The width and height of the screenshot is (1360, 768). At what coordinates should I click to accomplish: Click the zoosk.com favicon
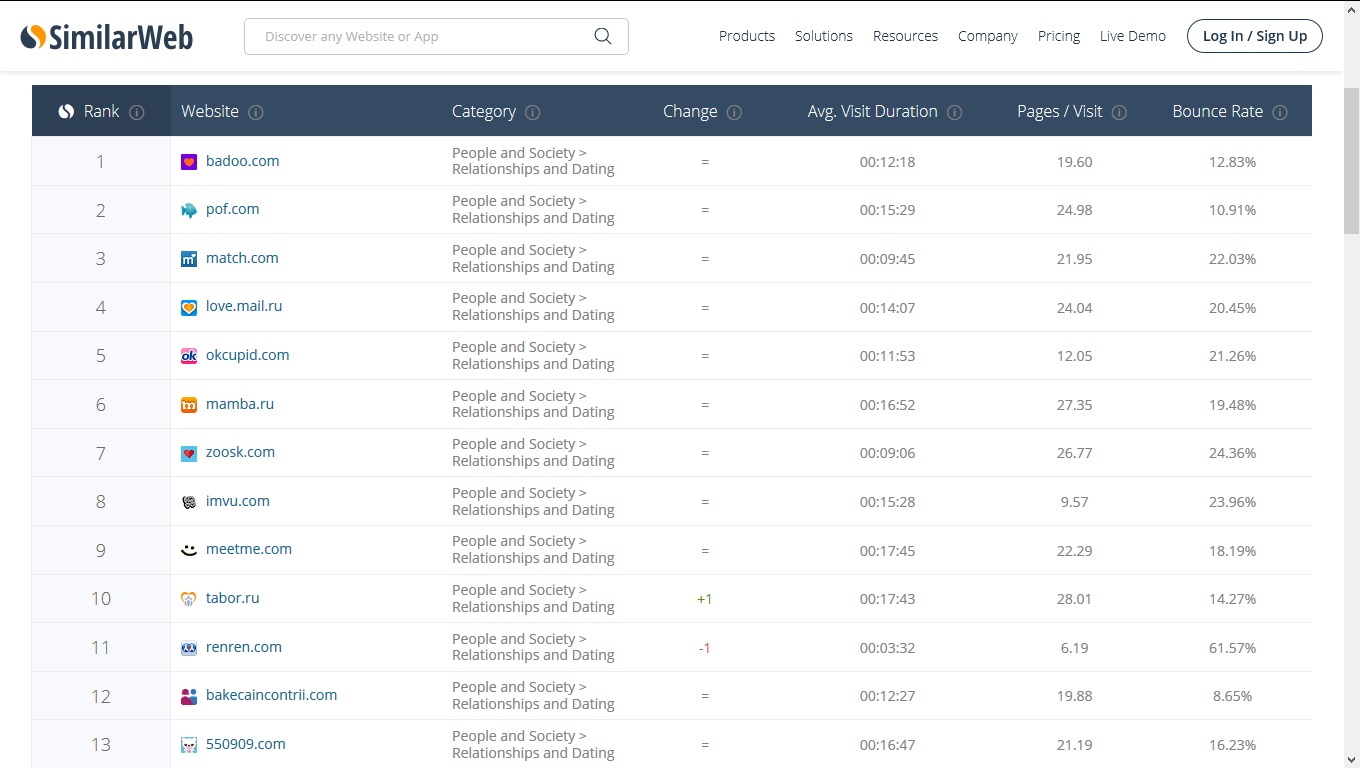[x=189, y=453]
